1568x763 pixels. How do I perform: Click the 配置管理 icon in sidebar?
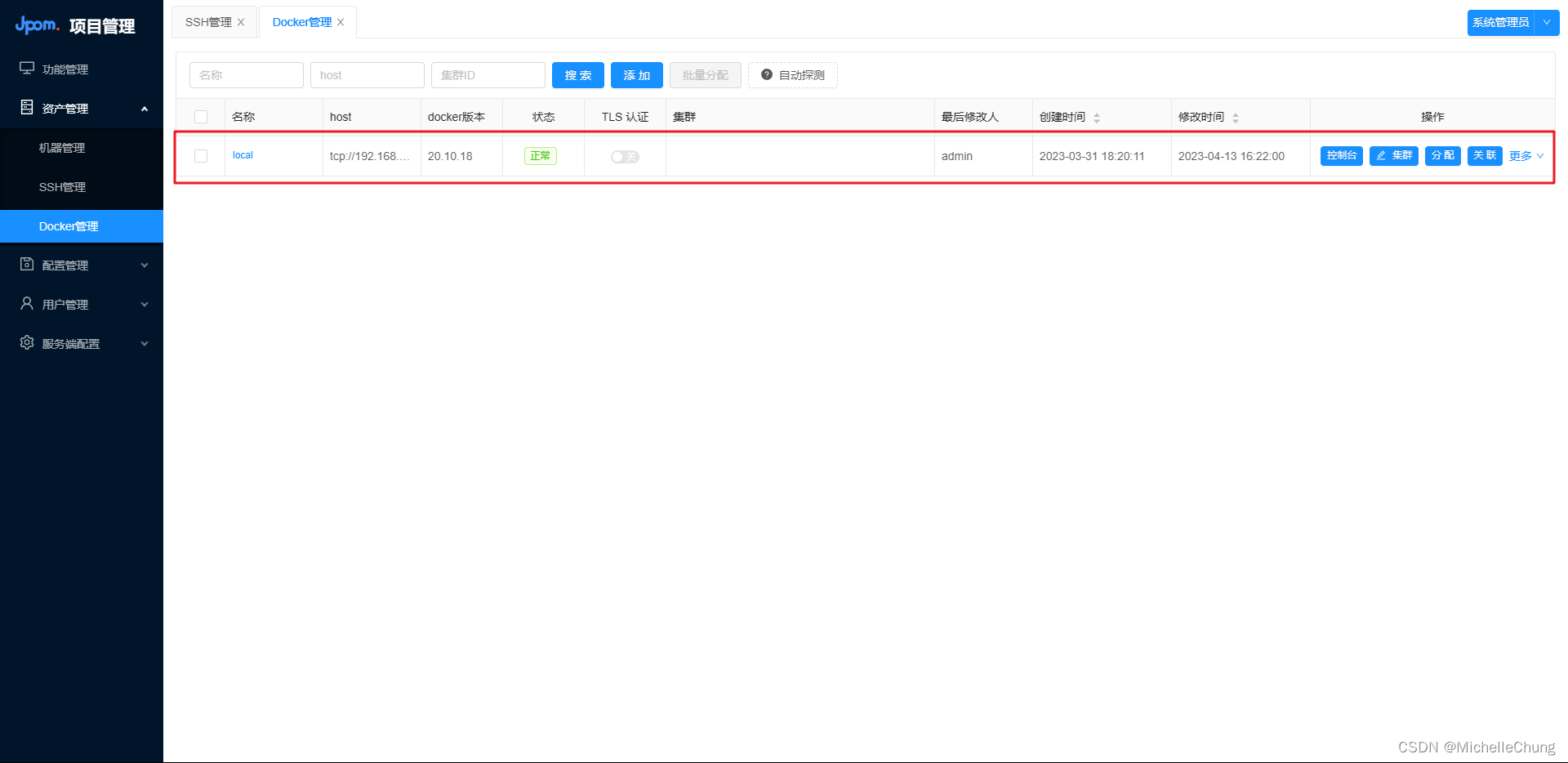27,264
